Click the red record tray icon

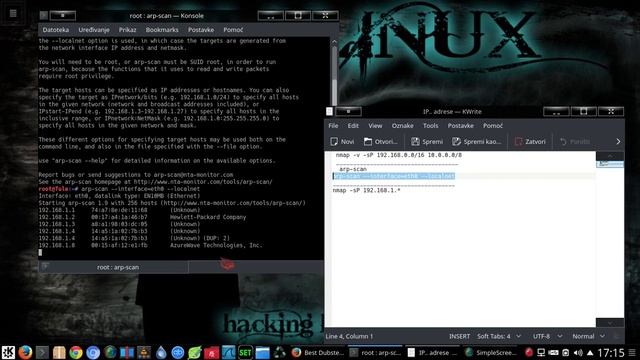(x=529, y=352)
